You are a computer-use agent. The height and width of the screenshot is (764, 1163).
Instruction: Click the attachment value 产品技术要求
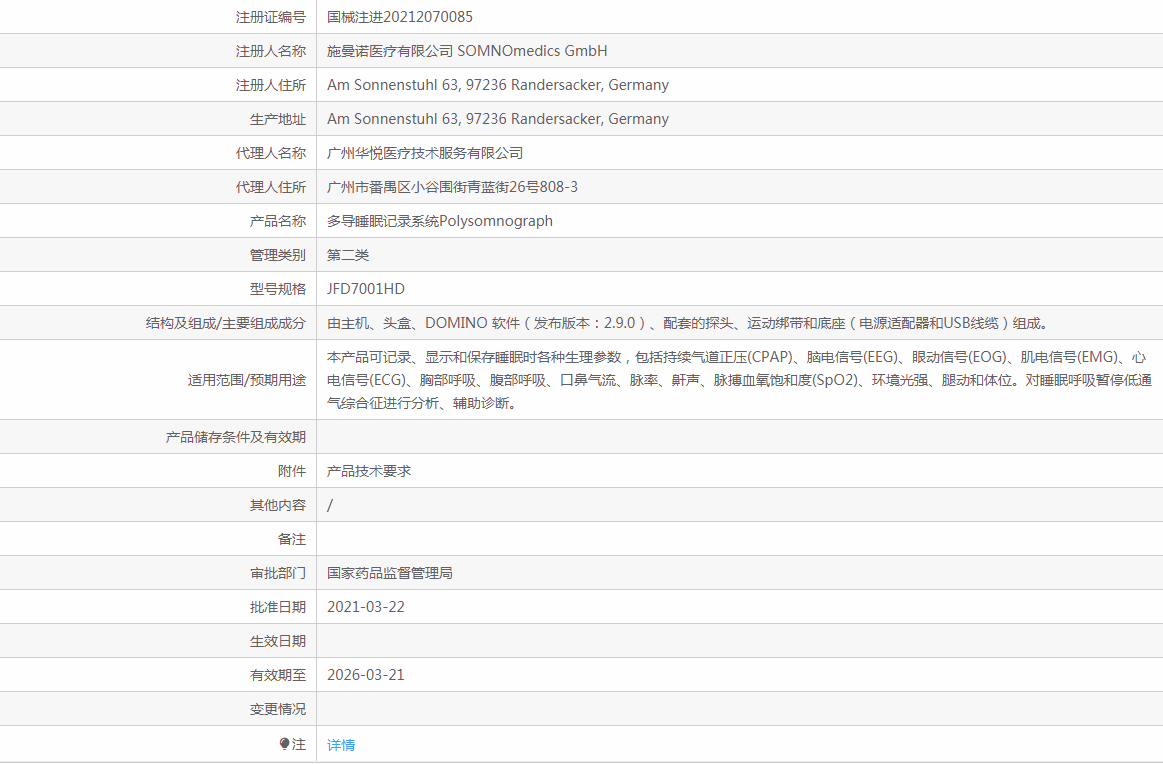tap(369, 471)
